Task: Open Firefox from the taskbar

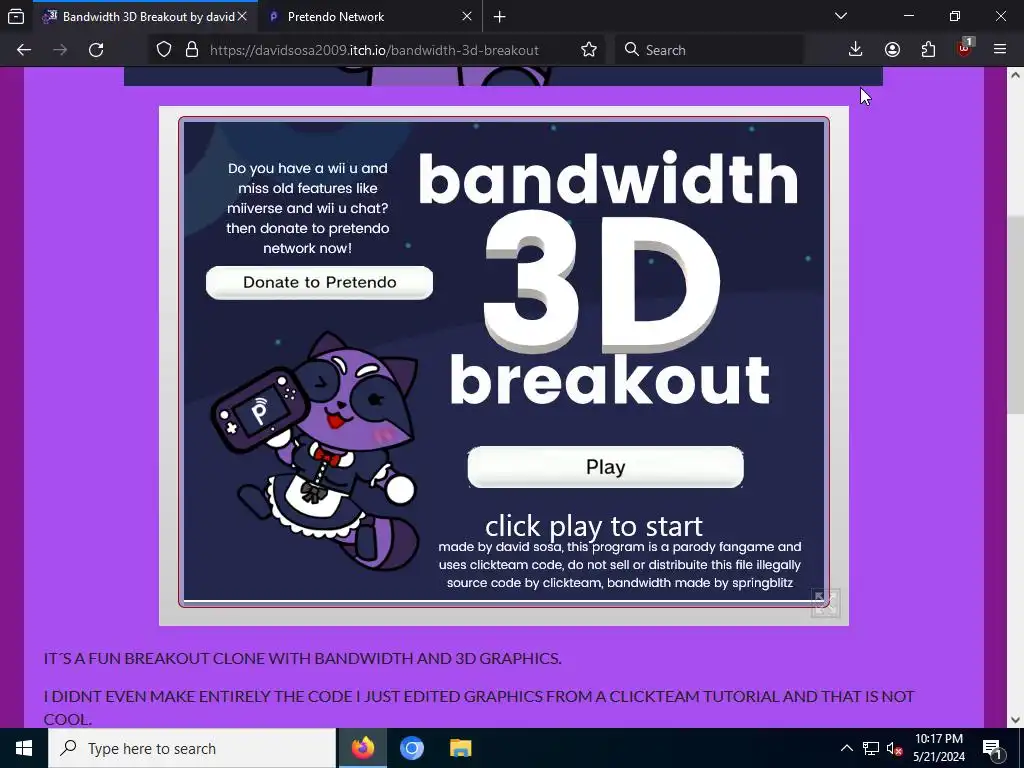Action: point(362,748)
